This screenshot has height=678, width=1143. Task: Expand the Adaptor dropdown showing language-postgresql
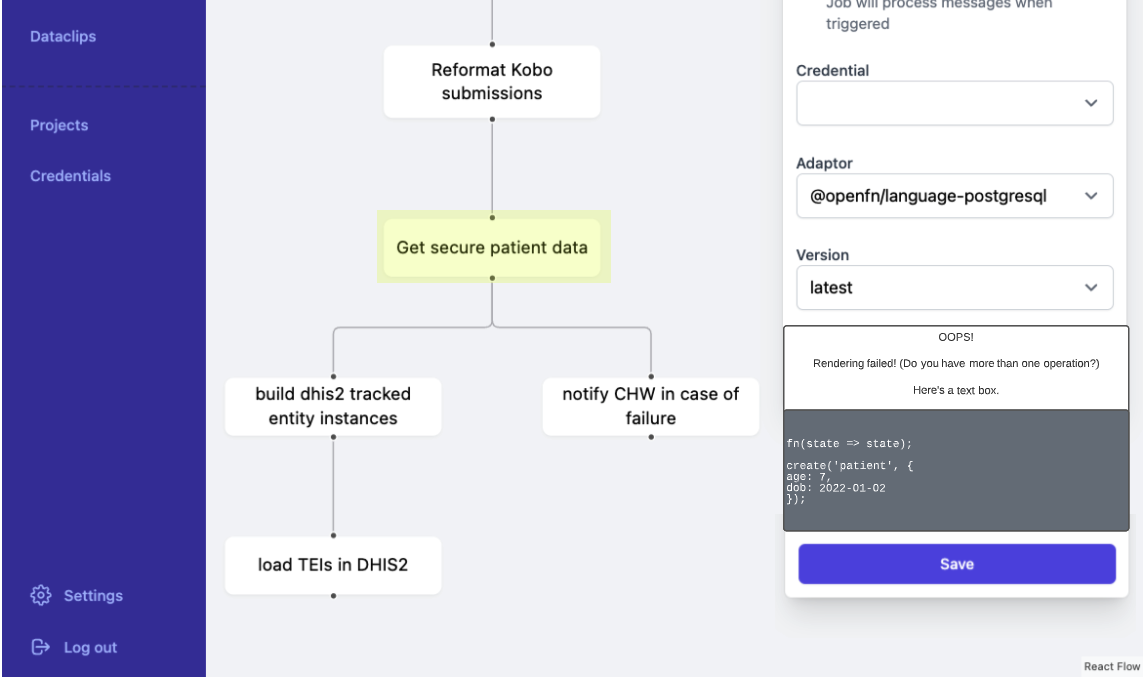point(955,195)
